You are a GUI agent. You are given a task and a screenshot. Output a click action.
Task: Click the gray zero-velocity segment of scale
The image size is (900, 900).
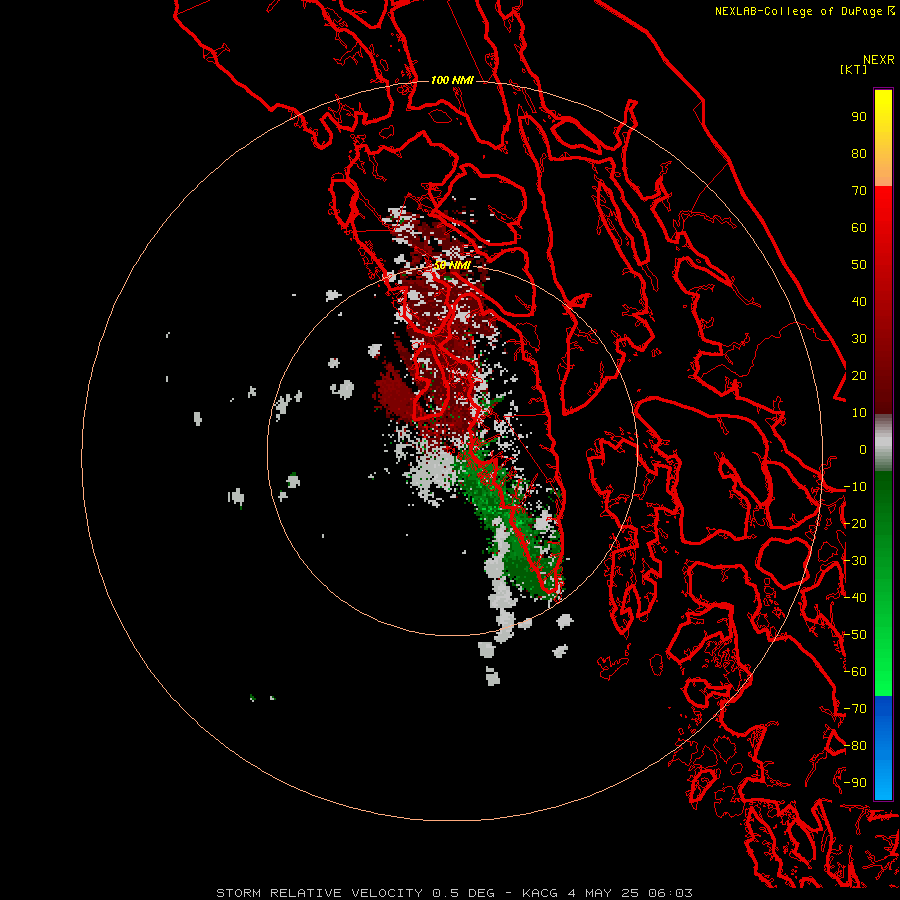coord(883,443)
